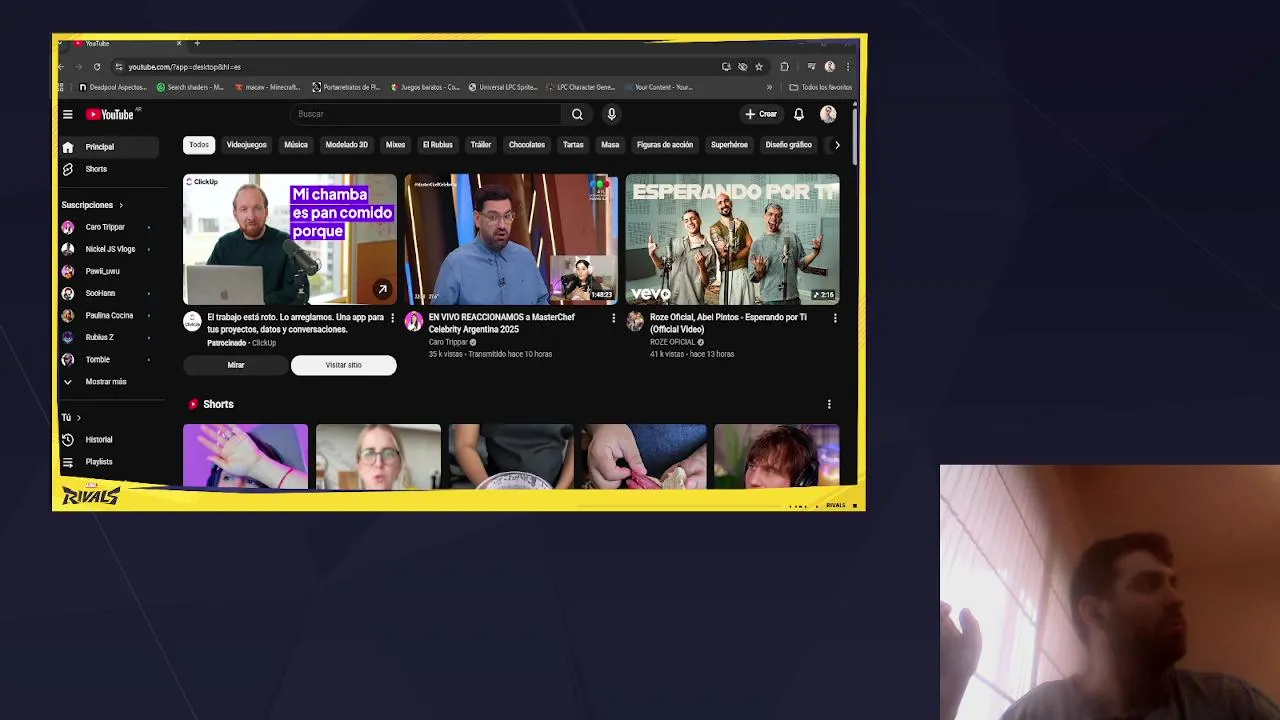The width and height of the screenshot is (1280, 720).
Task: Select the Música filter chip
Action: point(296,145)
